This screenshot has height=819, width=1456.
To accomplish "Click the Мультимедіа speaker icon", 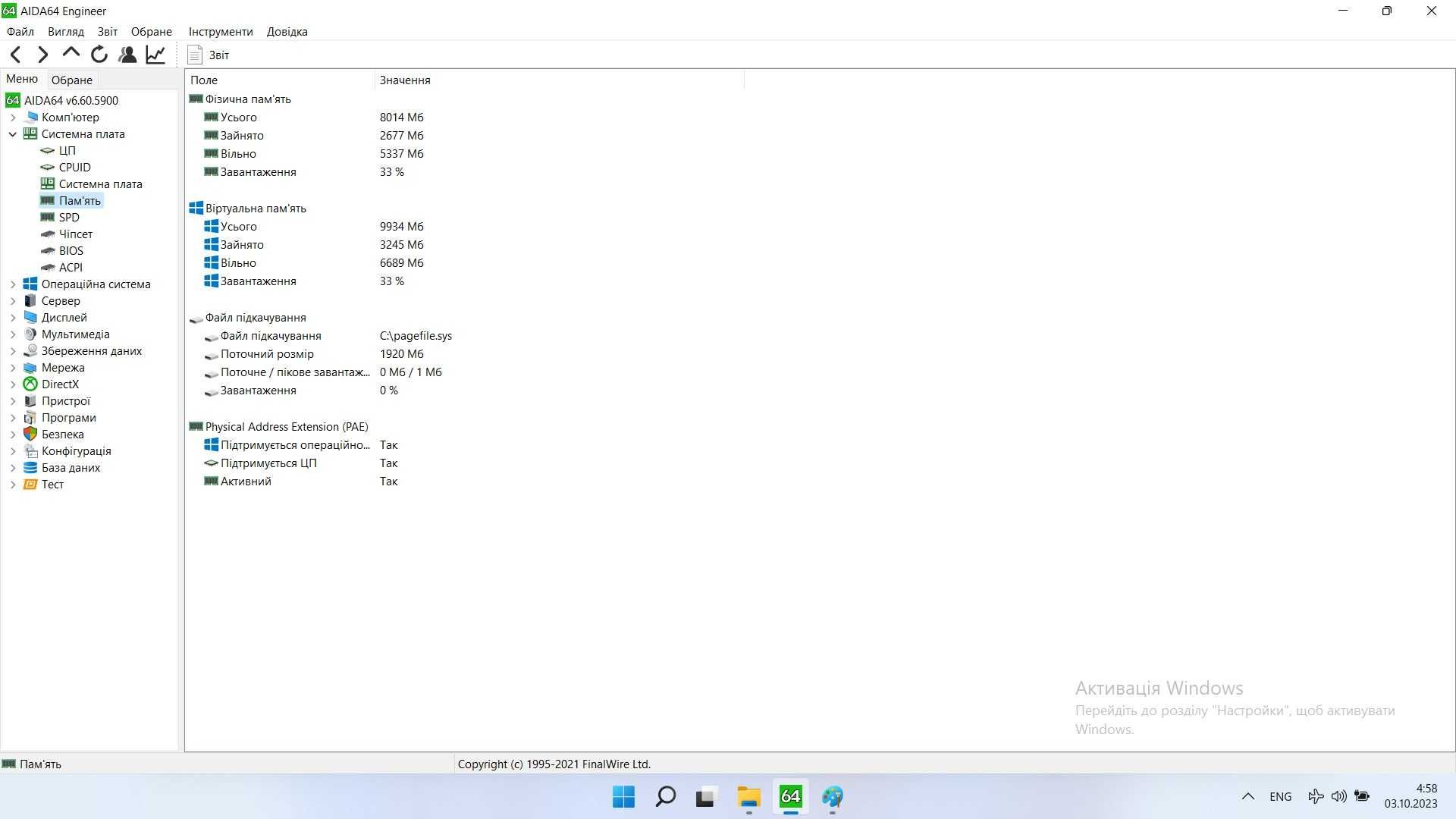I will [30, 334].
